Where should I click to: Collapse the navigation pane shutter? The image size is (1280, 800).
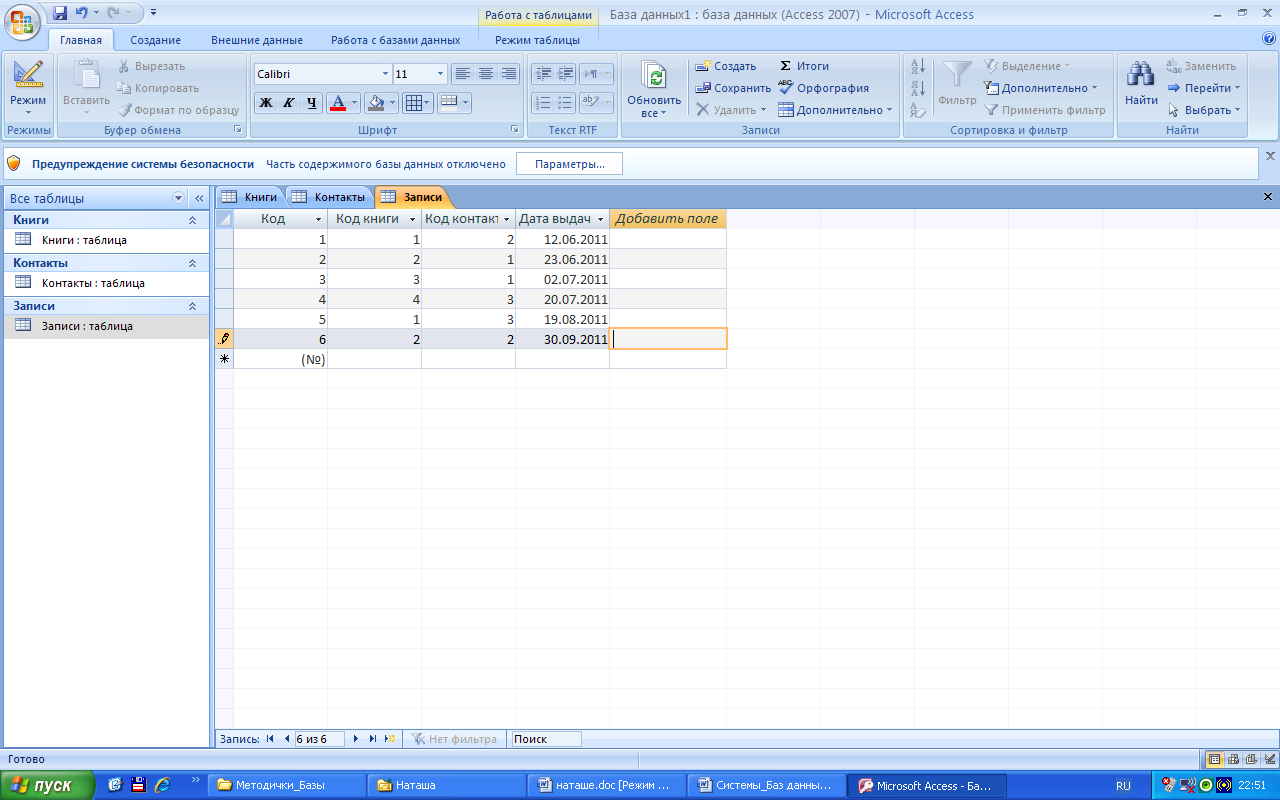(x=199, y=198)
